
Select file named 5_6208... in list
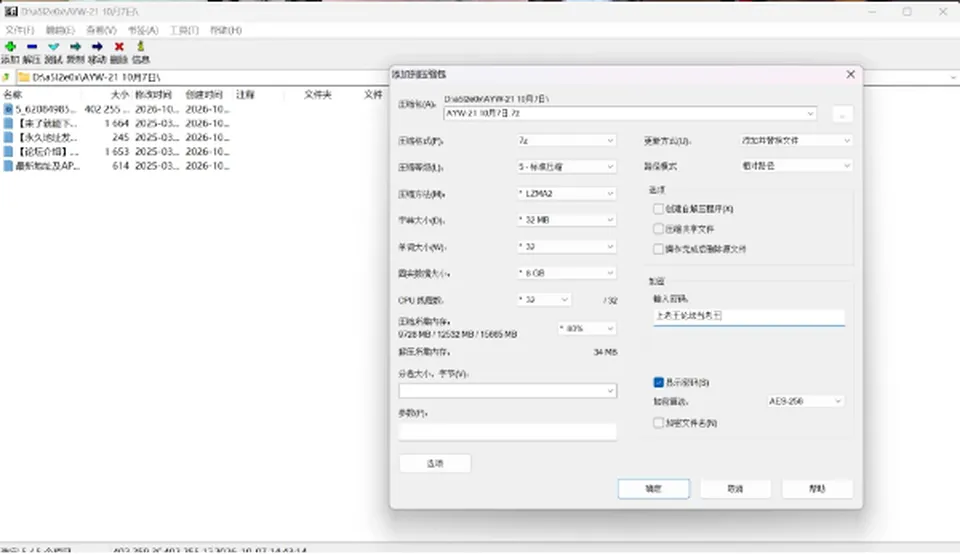[x=45, y=109]
